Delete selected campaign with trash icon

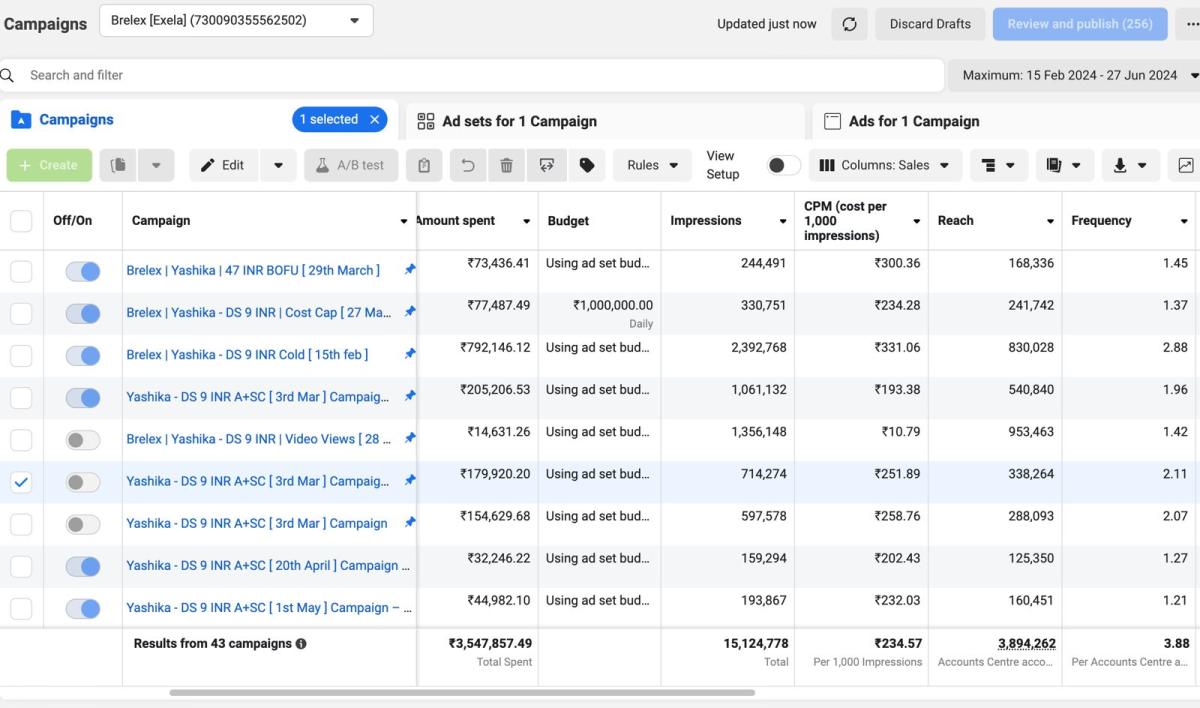click(507, 165)
